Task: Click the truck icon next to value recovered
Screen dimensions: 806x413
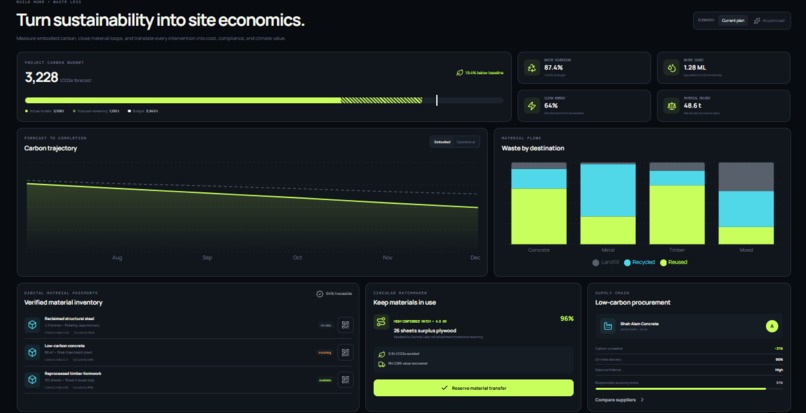Action: tap(381, 364)
